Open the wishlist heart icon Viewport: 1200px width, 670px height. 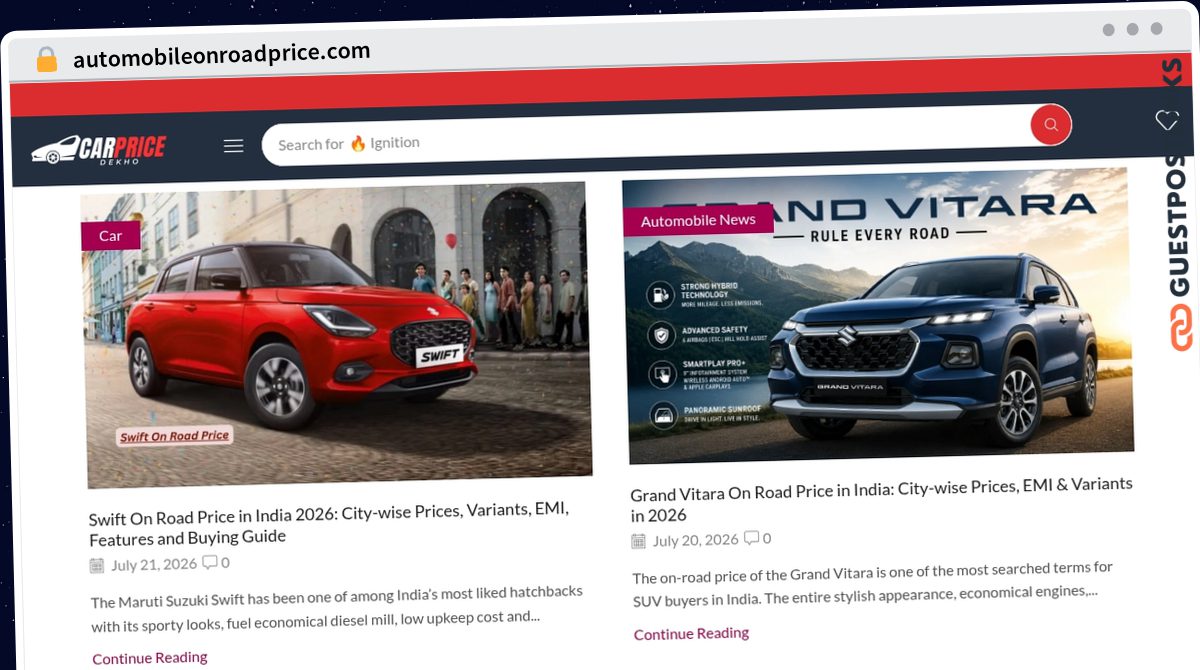1167,120
